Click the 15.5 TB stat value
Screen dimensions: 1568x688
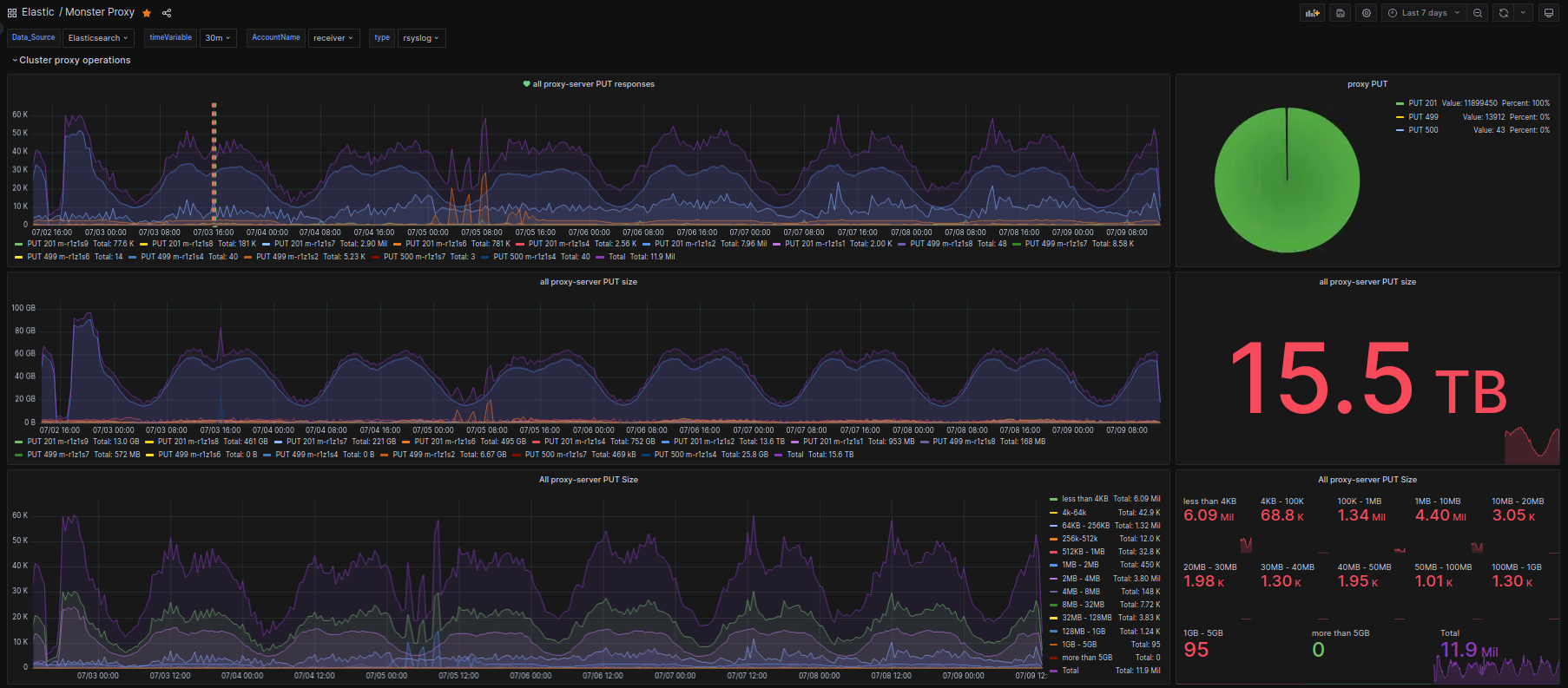point(1368,379)
